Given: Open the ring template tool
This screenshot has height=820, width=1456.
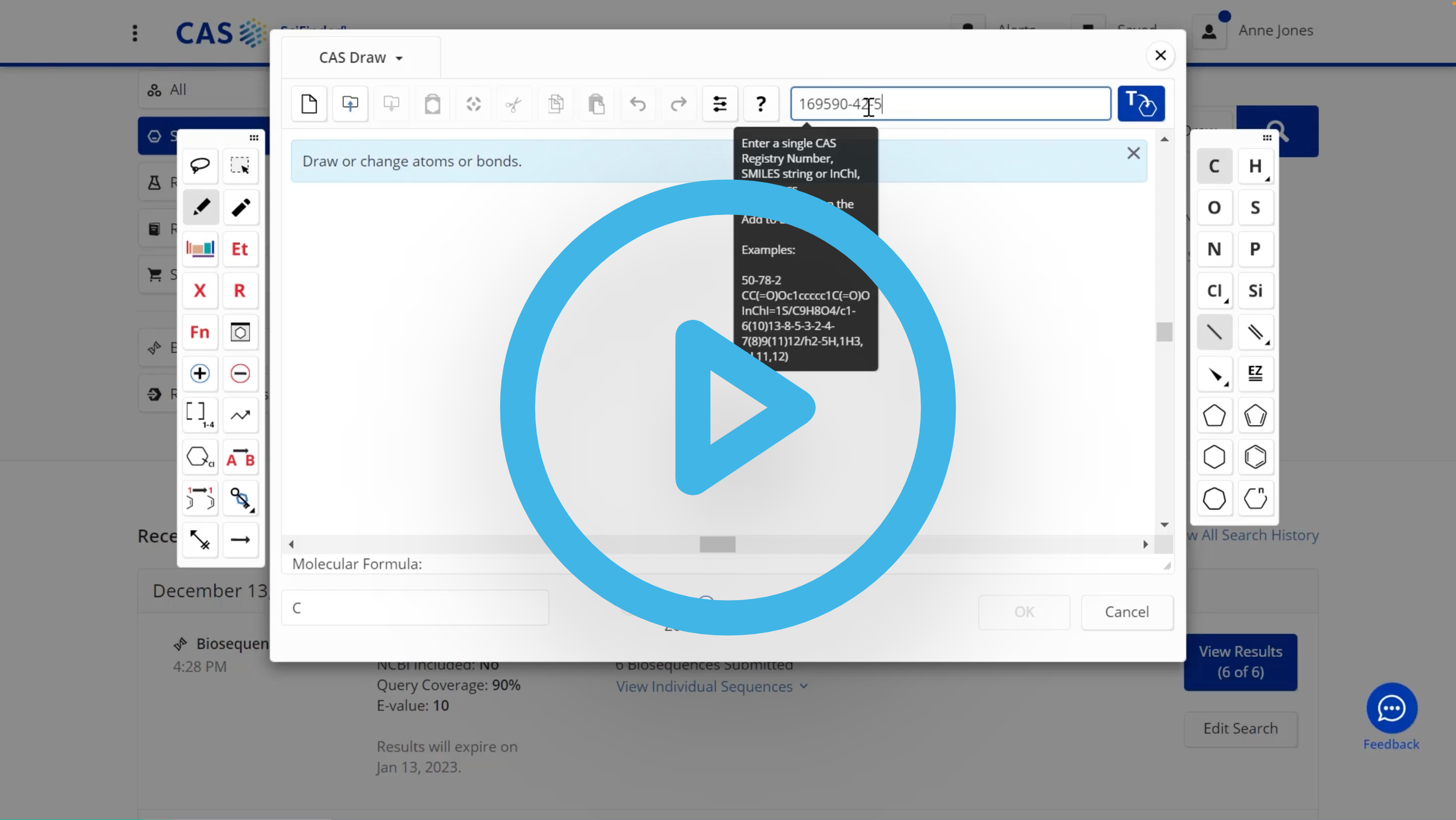Looking at the screenshot, I should tap(240, 332).
